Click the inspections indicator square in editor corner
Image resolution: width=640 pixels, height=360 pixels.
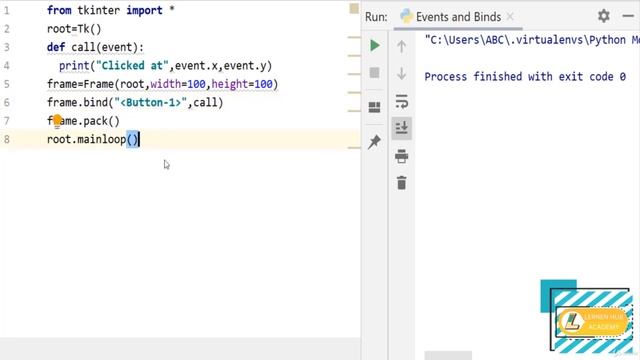point(354,8)
